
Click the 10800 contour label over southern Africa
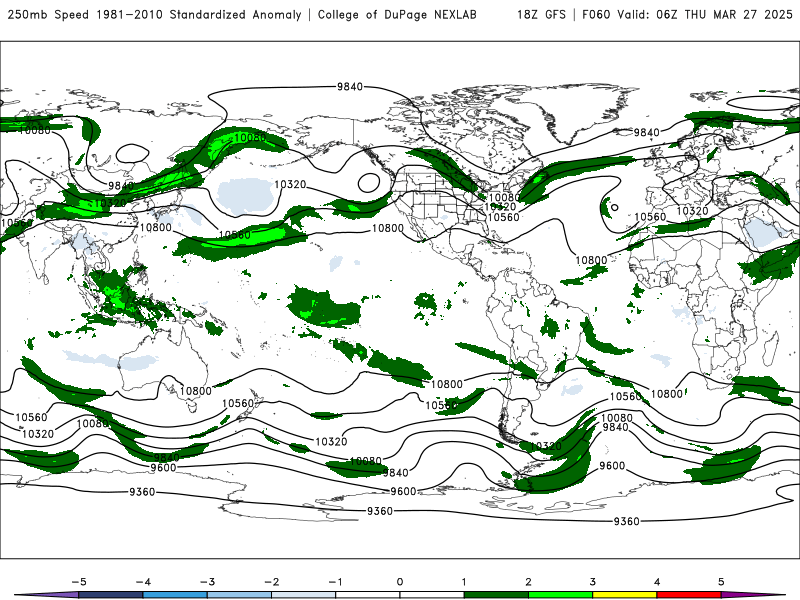pyautogui.click(x=666, y=394)
